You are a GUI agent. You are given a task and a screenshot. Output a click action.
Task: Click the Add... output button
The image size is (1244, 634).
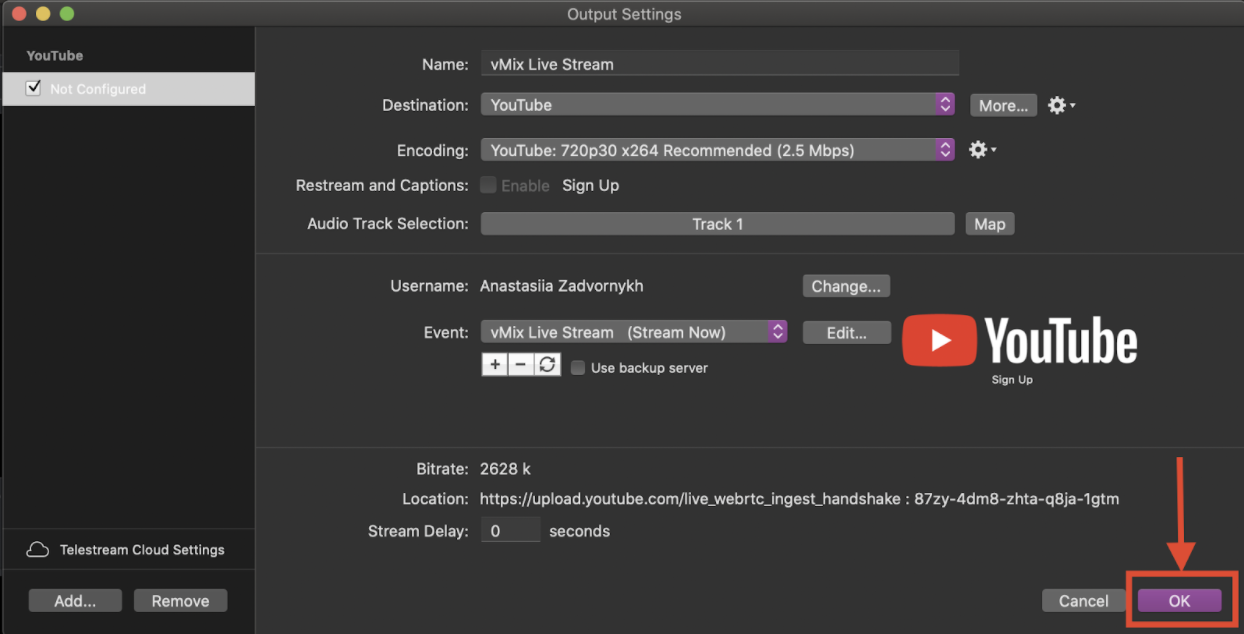tap(75, 600)
